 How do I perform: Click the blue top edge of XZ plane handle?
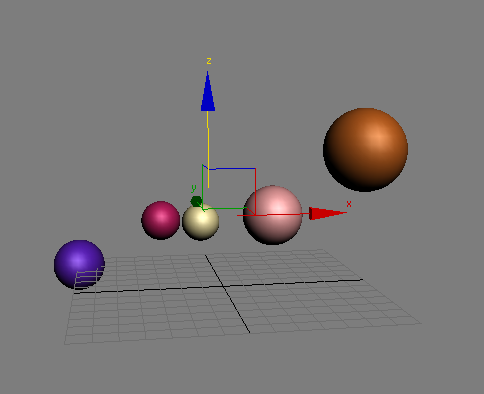tap(232, 169)
